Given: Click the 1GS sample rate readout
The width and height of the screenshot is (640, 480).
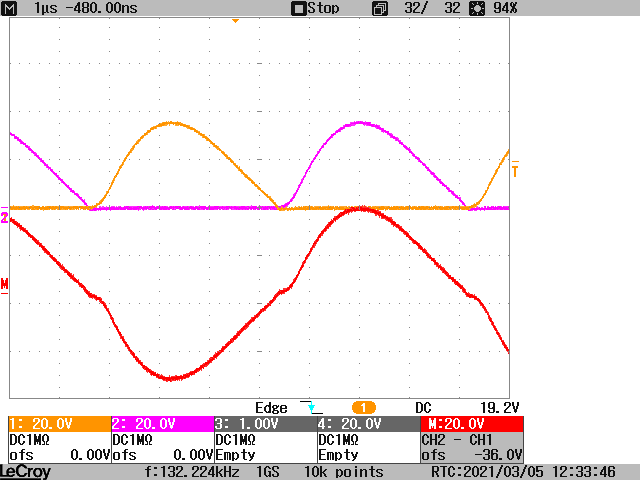Looking at the screenshot, I should click(268, 472).
